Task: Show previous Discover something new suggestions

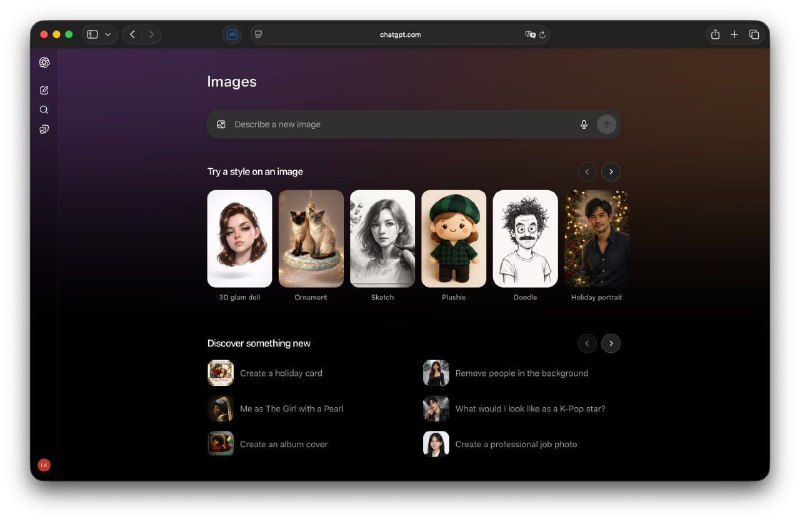Action: tap(587, 343)
